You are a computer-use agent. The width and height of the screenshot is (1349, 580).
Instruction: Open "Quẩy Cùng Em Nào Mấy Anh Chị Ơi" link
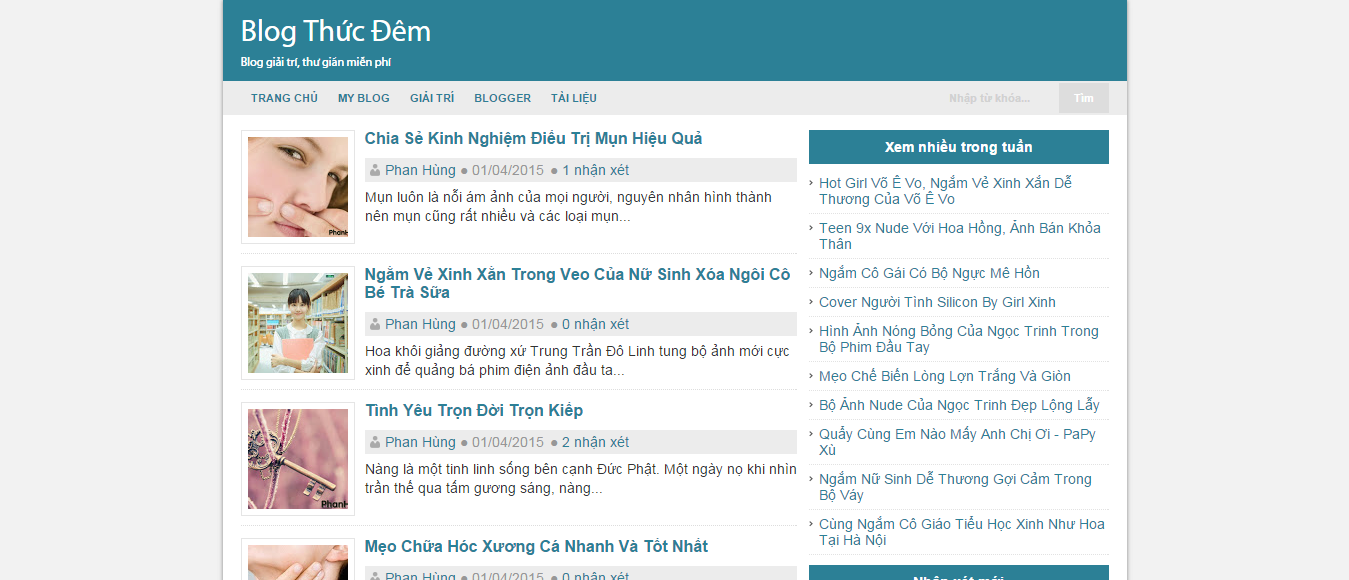click(x=957, y=442)
